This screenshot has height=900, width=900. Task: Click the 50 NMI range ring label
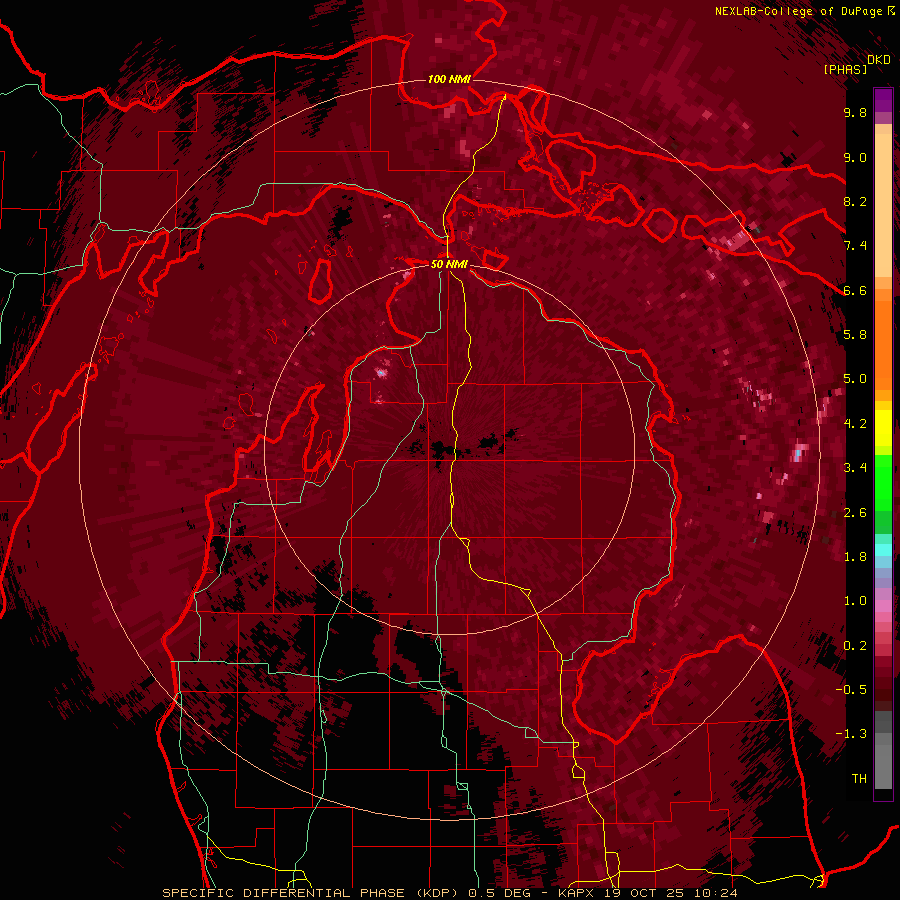tap(449, 264)
